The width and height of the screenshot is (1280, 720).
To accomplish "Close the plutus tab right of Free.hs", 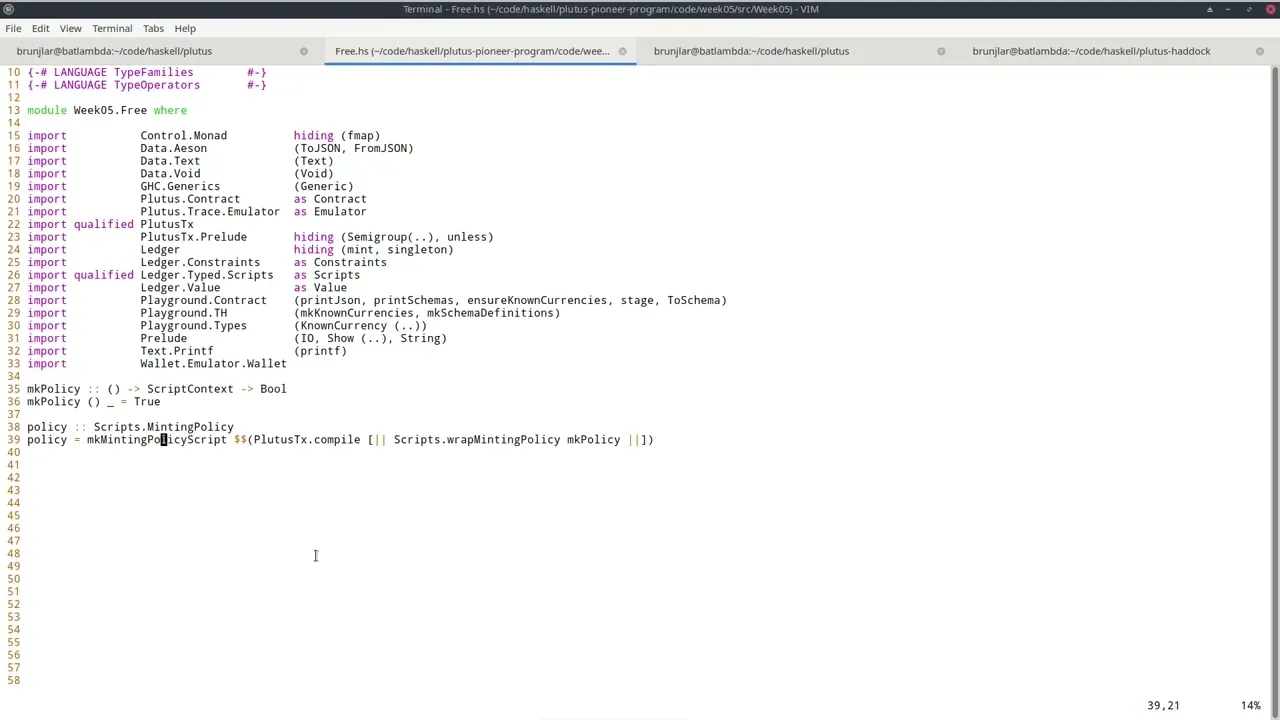I will click(941, 51).
